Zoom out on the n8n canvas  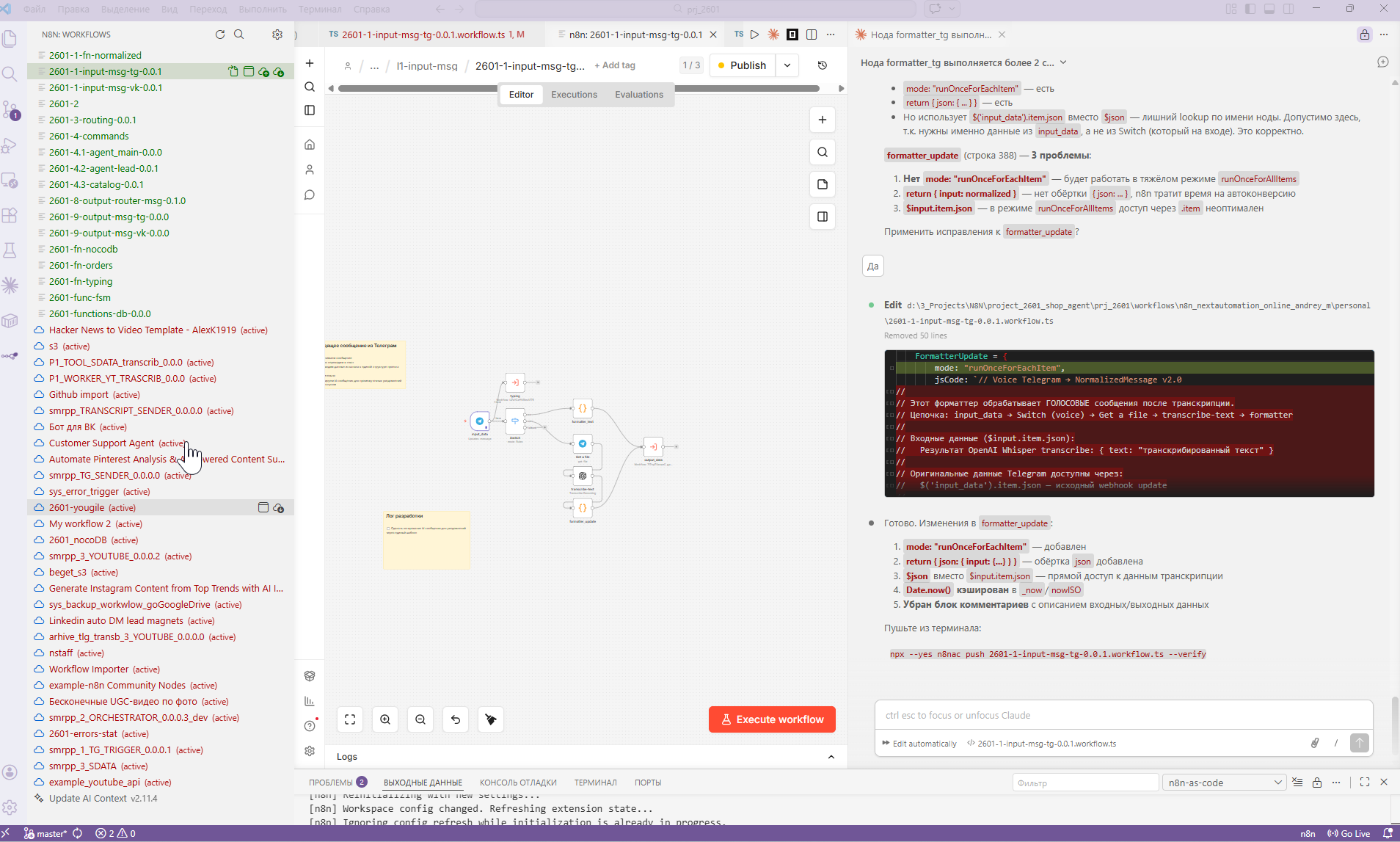[420, 719]
